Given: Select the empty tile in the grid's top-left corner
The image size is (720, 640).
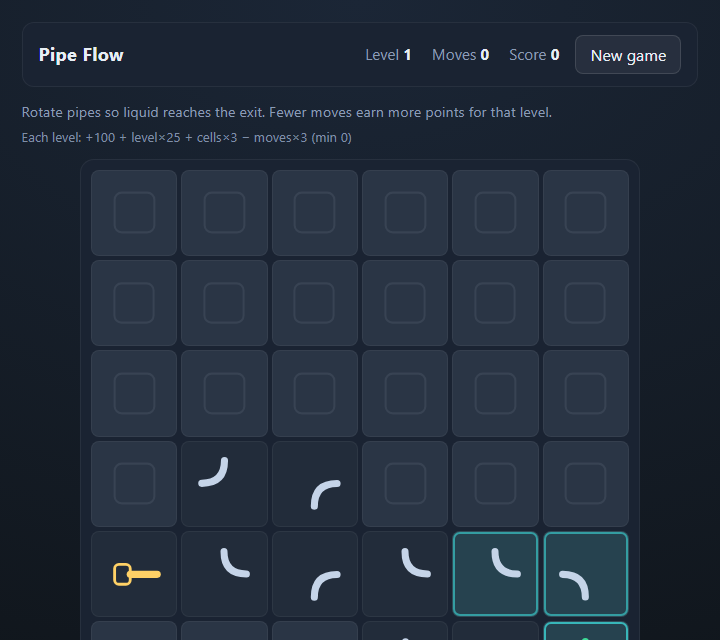Looking at the screenshot, I should pyautogui.click(x=134, y=213).
